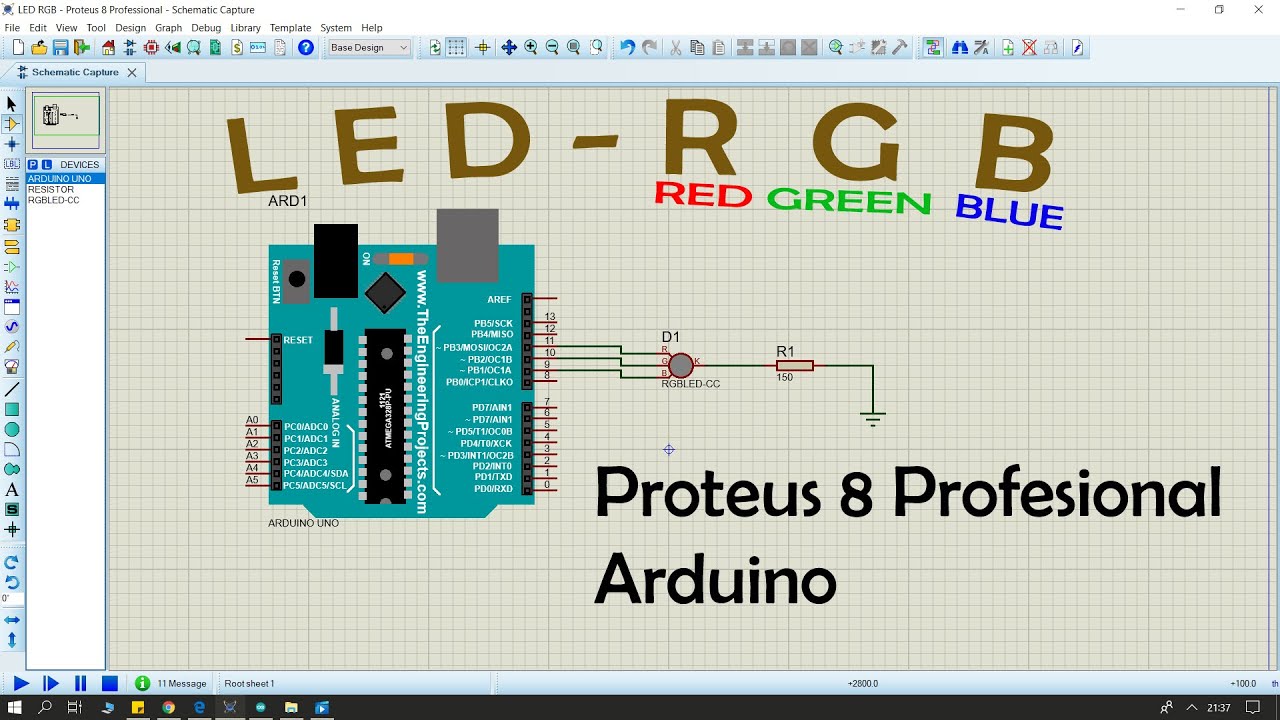
Task: Select Wire Label mode LBL tool
Action: tap(12, 164)
